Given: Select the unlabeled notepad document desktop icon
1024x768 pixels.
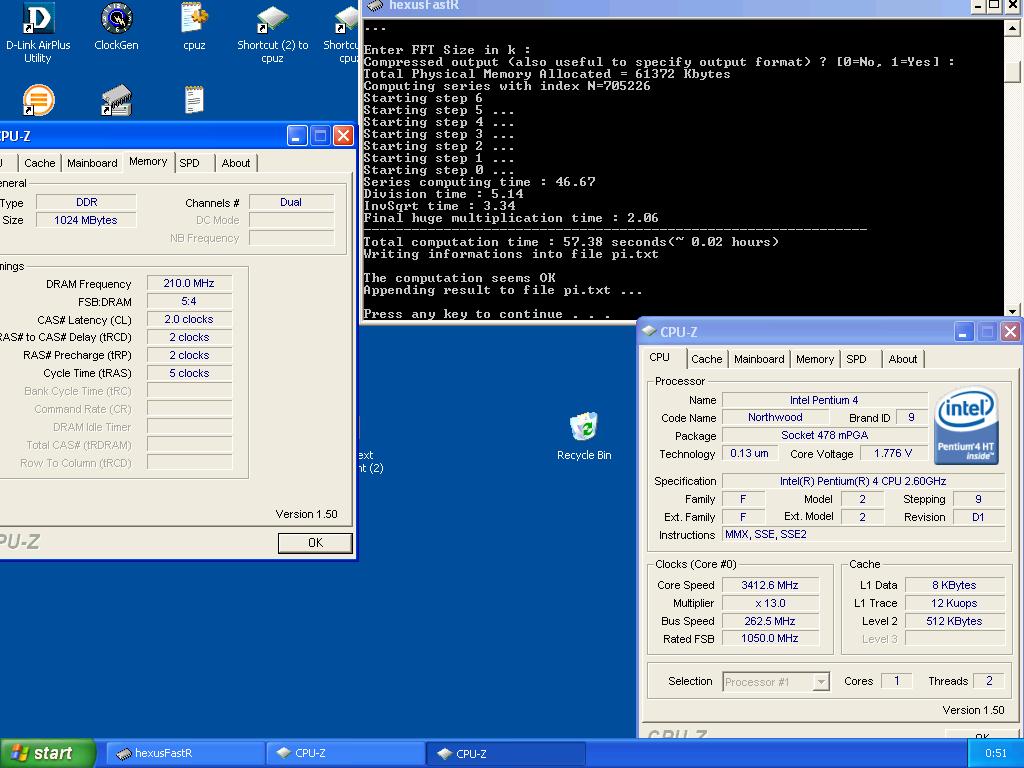Looking at the screenshot, I should 194,99.
